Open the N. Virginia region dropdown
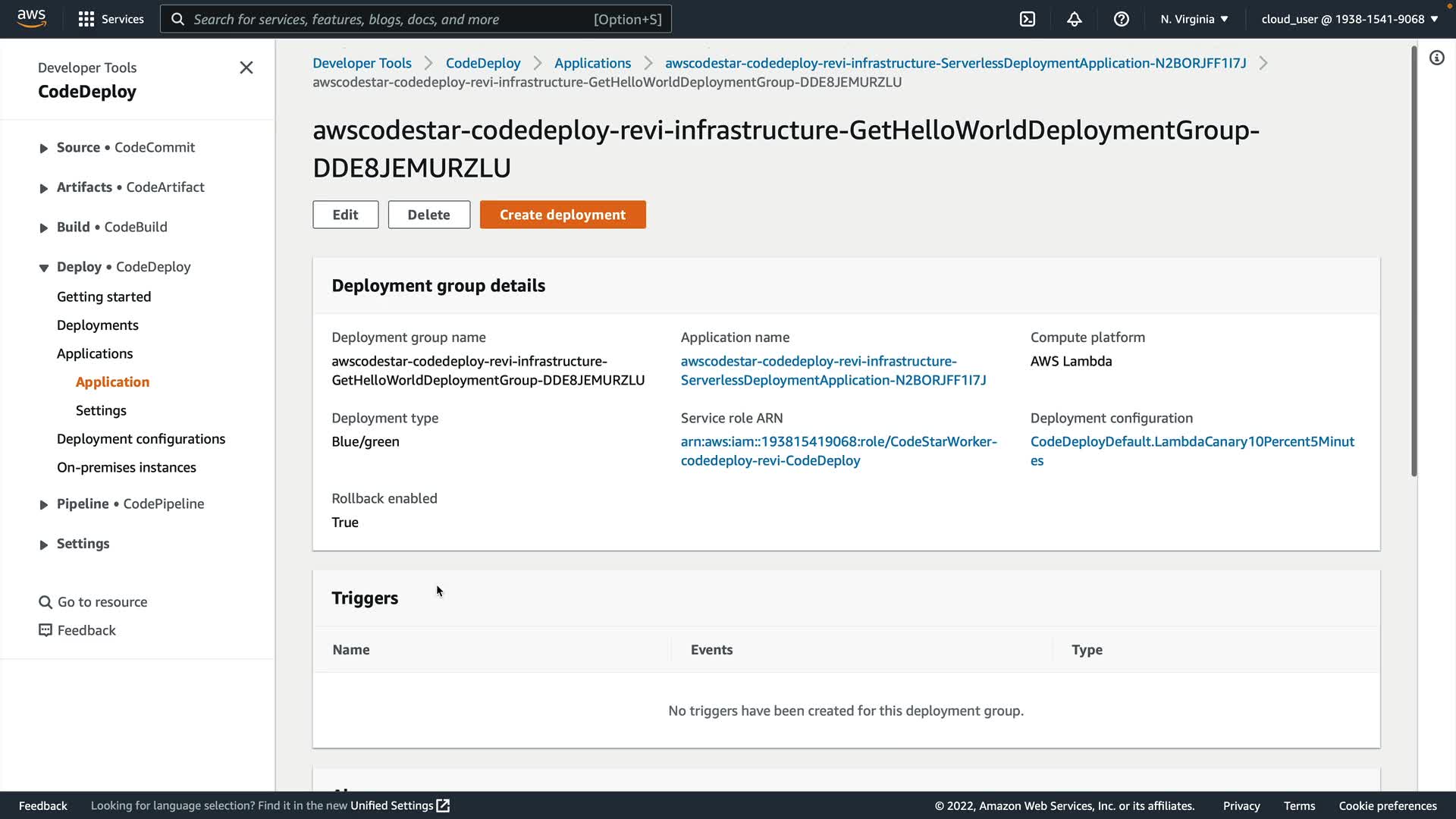Image resolution: width=1456 pixels, height=819 pixels. pyautogui.click(x=1194, y=19)
